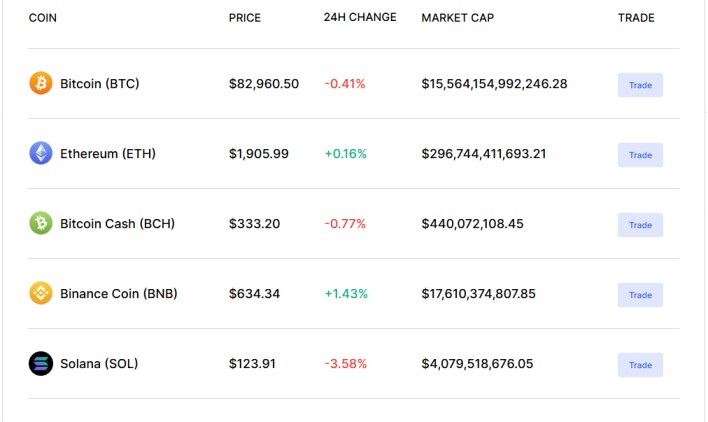Click the Bitcoin Cash green icon
Image resolution: width=708 pixels, height=422 pixels.
pos(40,223)
